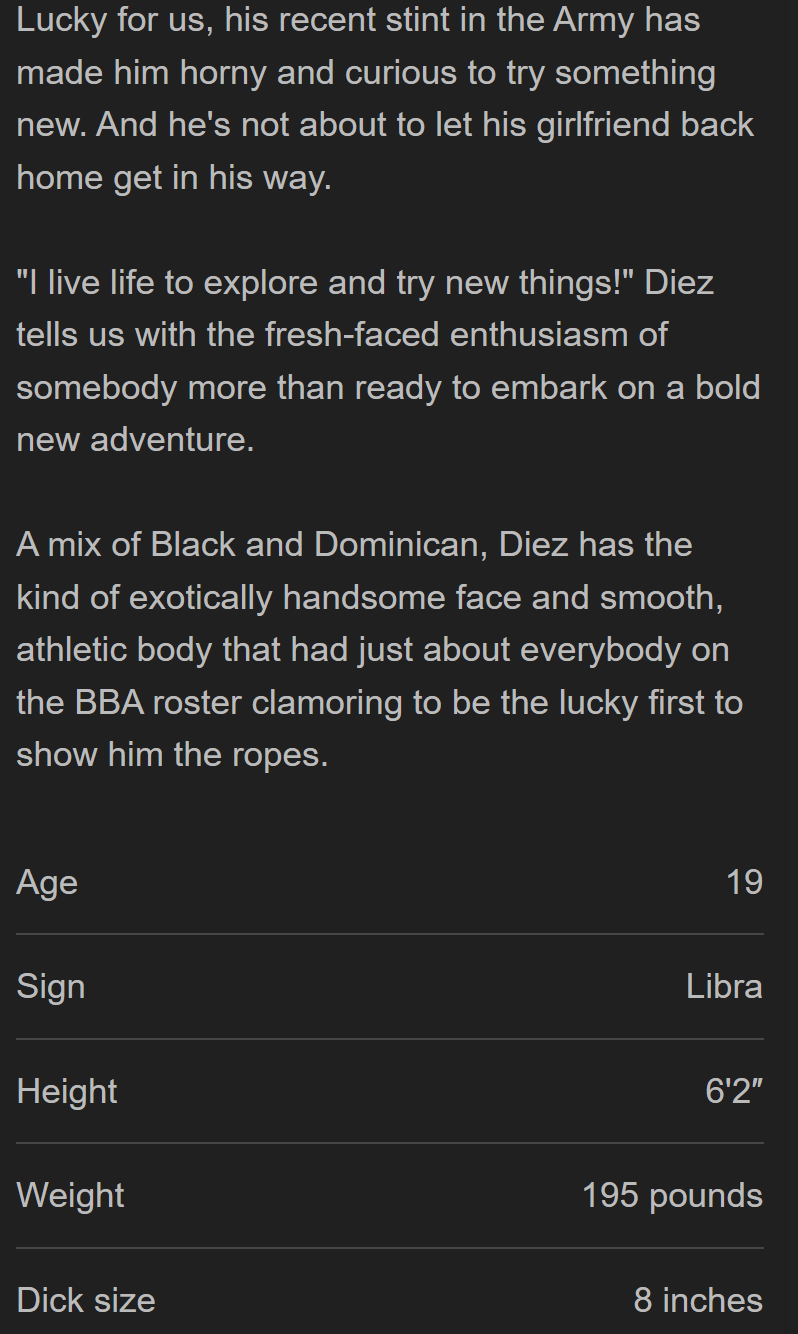Select the "Libra" sign value

[x=724, y=987]
